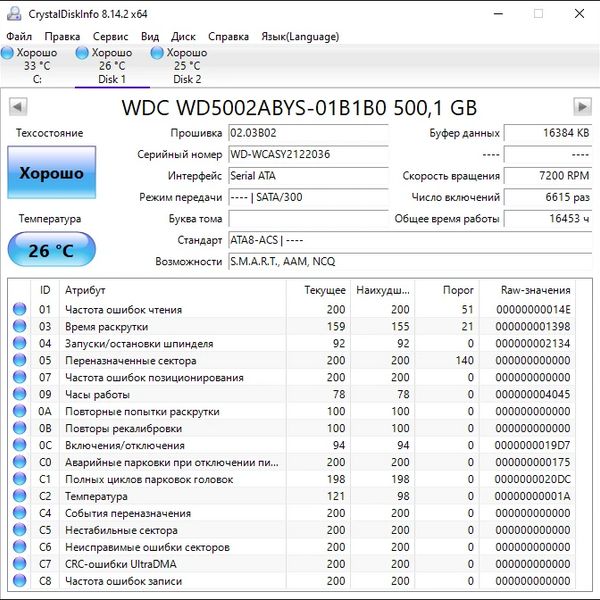The height and width of the screenshot is (600, 600).
Task: Open the Язык(Language) menu
Action: tap(300, 36)
